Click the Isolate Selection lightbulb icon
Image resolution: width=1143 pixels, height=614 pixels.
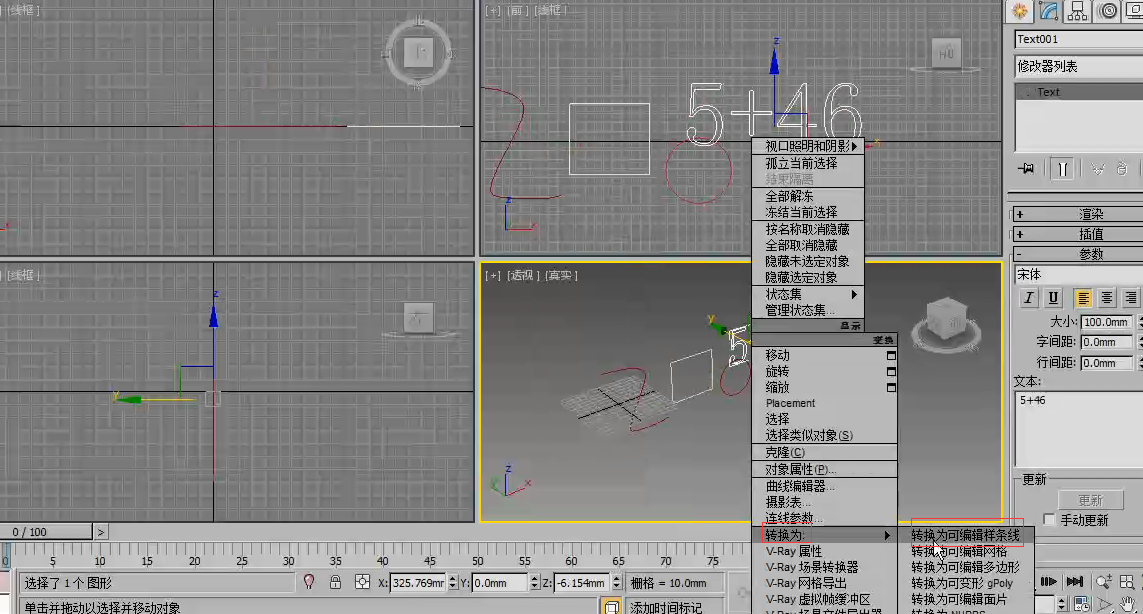(309, 582)
